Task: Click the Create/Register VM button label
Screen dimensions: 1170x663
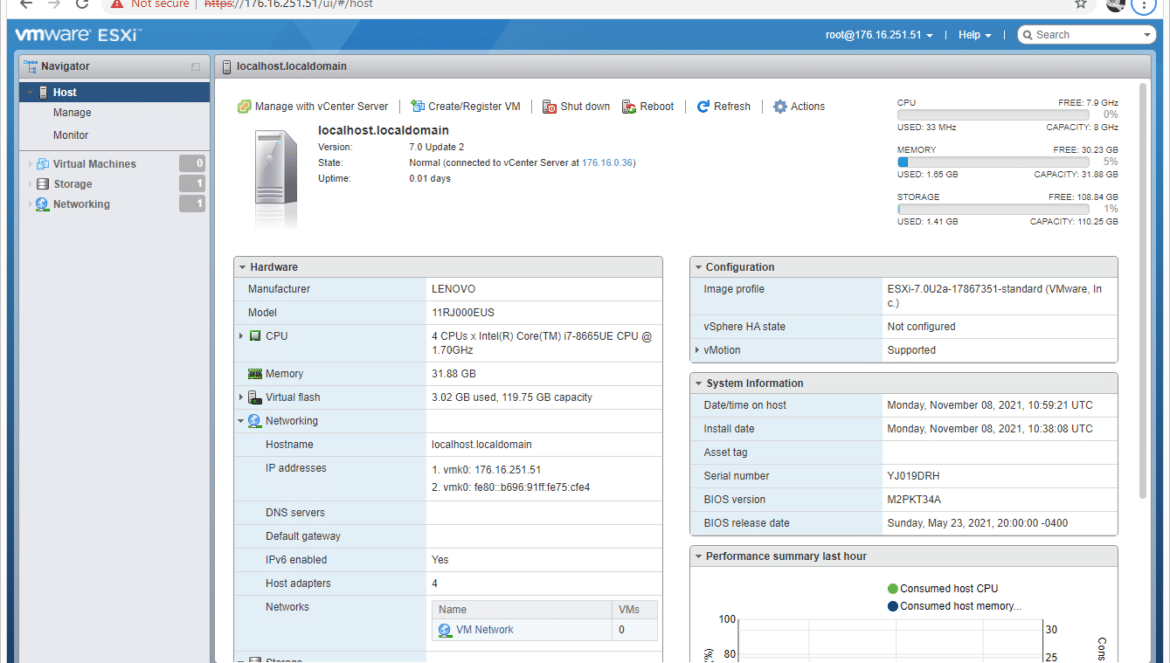Action: point(475,107)
